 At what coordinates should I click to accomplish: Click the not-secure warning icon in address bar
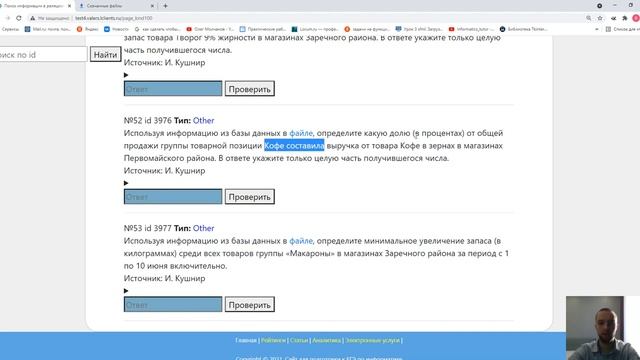click(33, 18)
